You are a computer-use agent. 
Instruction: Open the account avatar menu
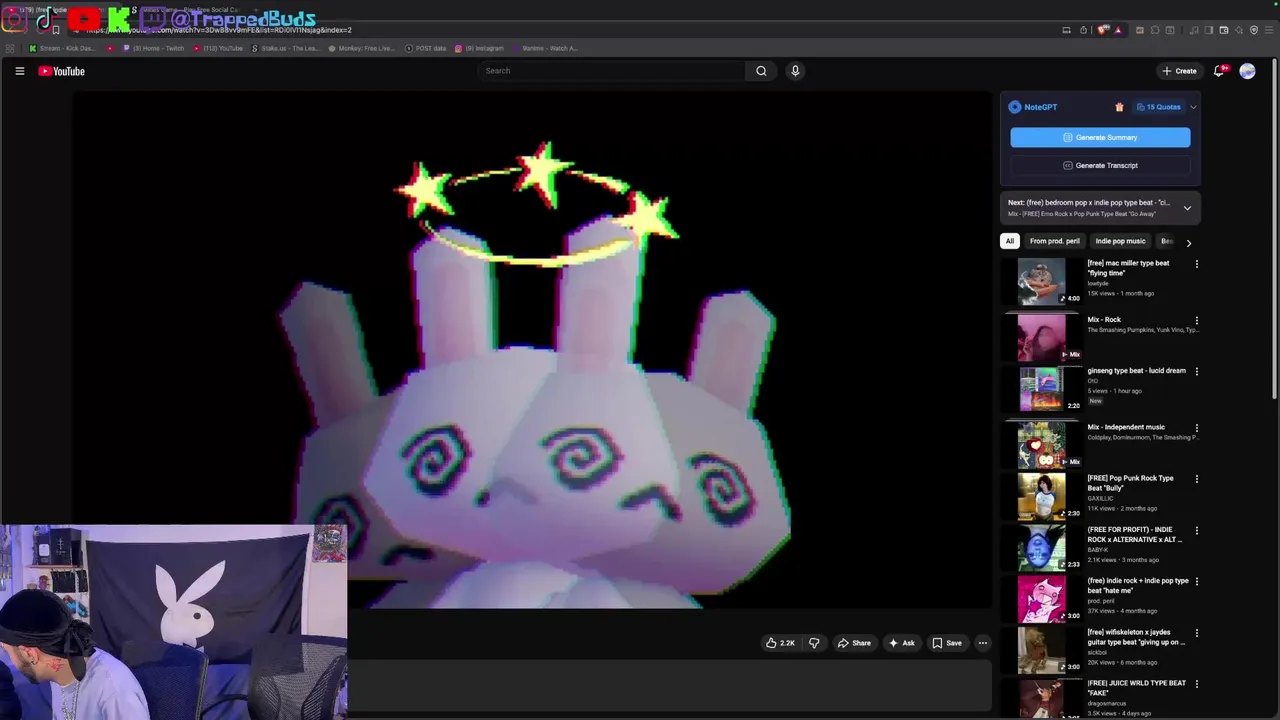click(x=1247, y=71)
